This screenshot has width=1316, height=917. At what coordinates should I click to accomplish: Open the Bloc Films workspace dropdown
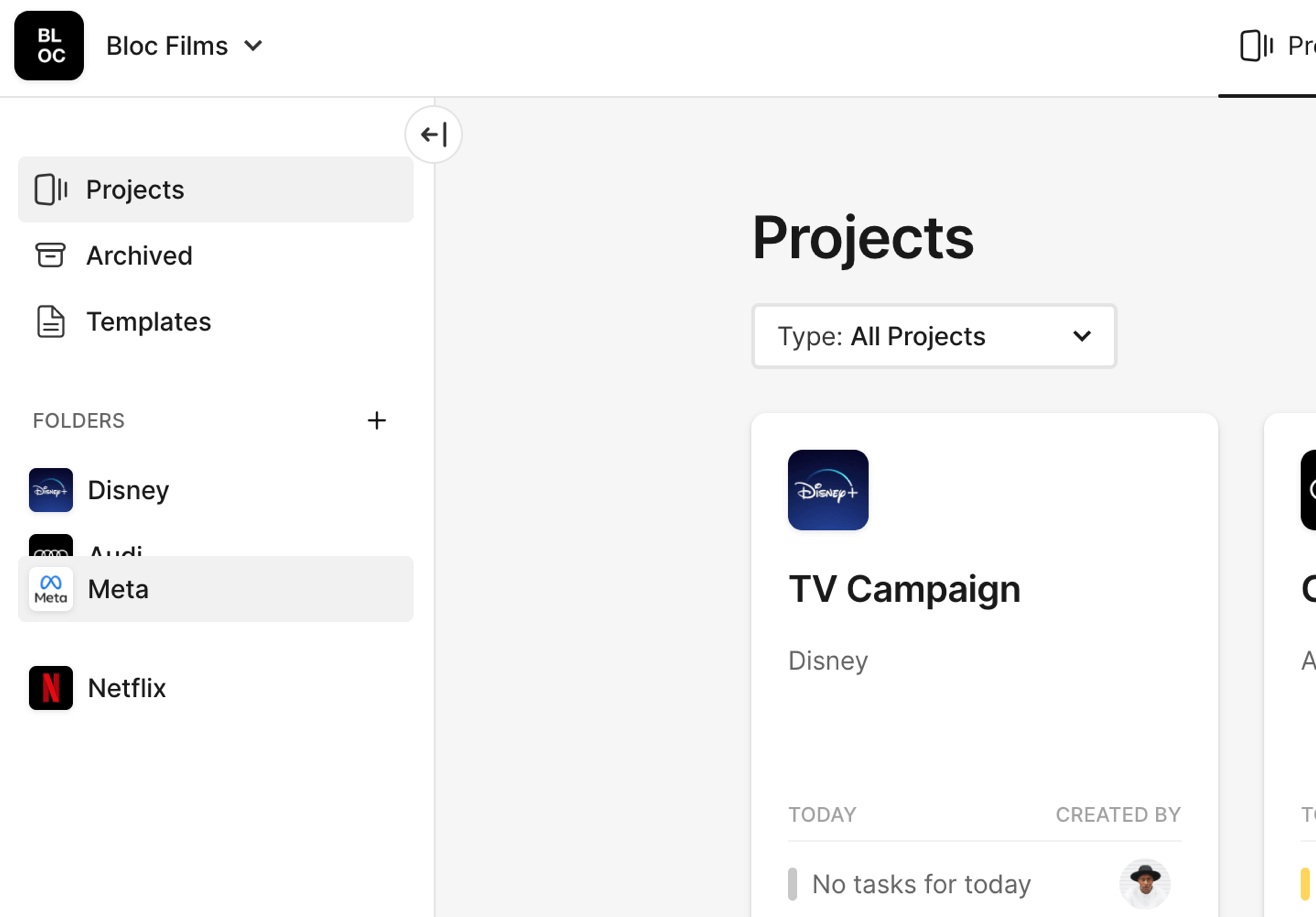[x=184, y=46]
